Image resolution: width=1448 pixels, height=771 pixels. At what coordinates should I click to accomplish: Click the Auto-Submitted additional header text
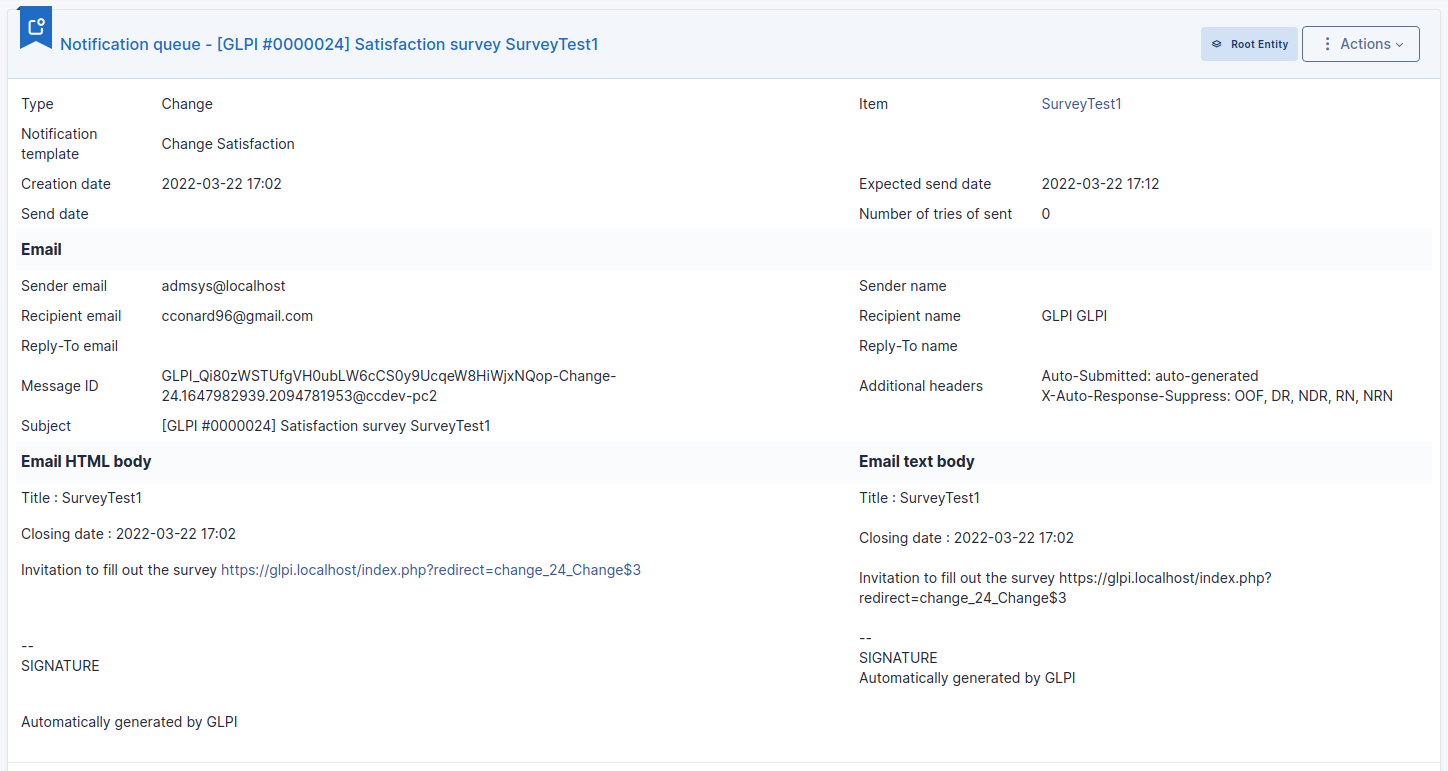[1150, 376]
